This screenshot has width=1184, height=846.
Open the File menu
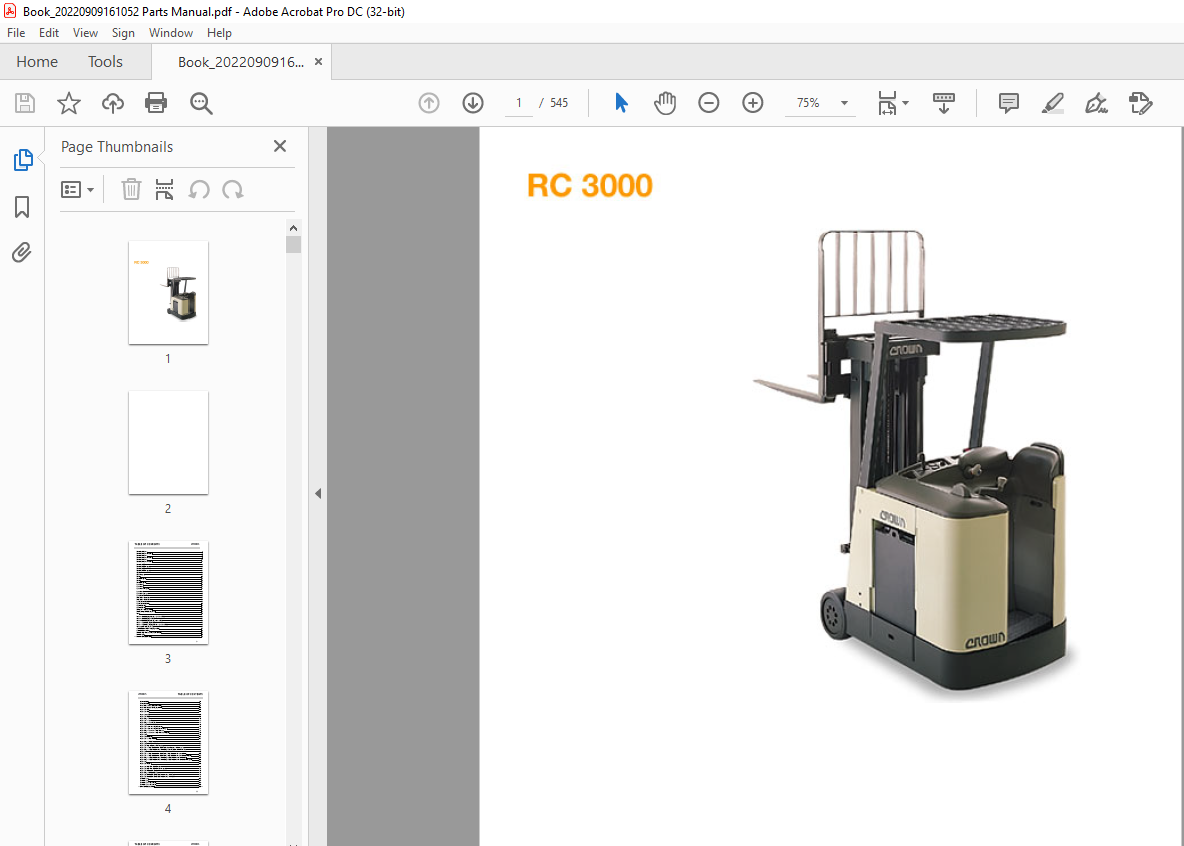click(16, 32)
